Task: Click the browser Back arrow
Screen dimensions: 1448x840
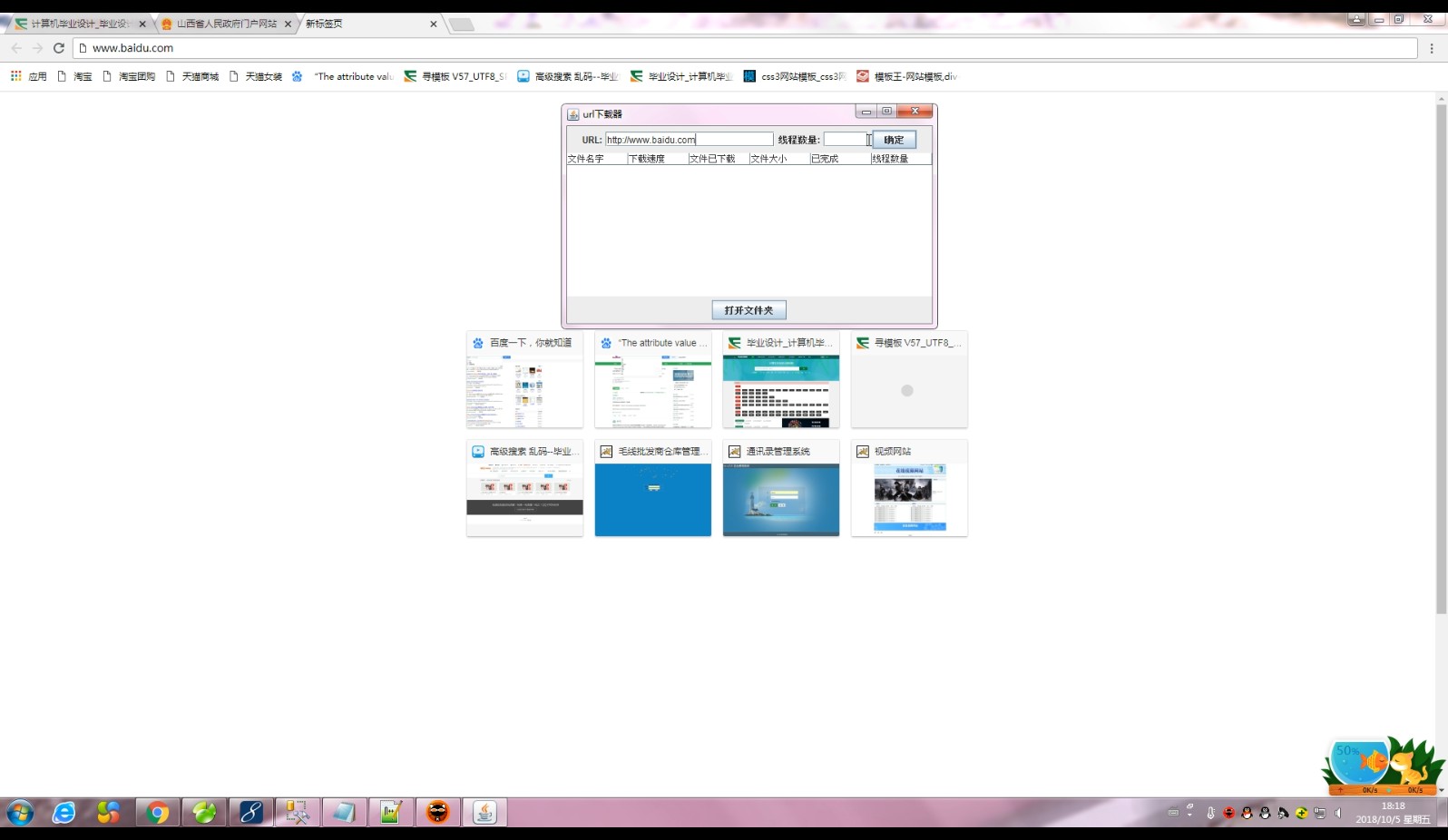Action: pyautogui.click(x=16, y=48)
